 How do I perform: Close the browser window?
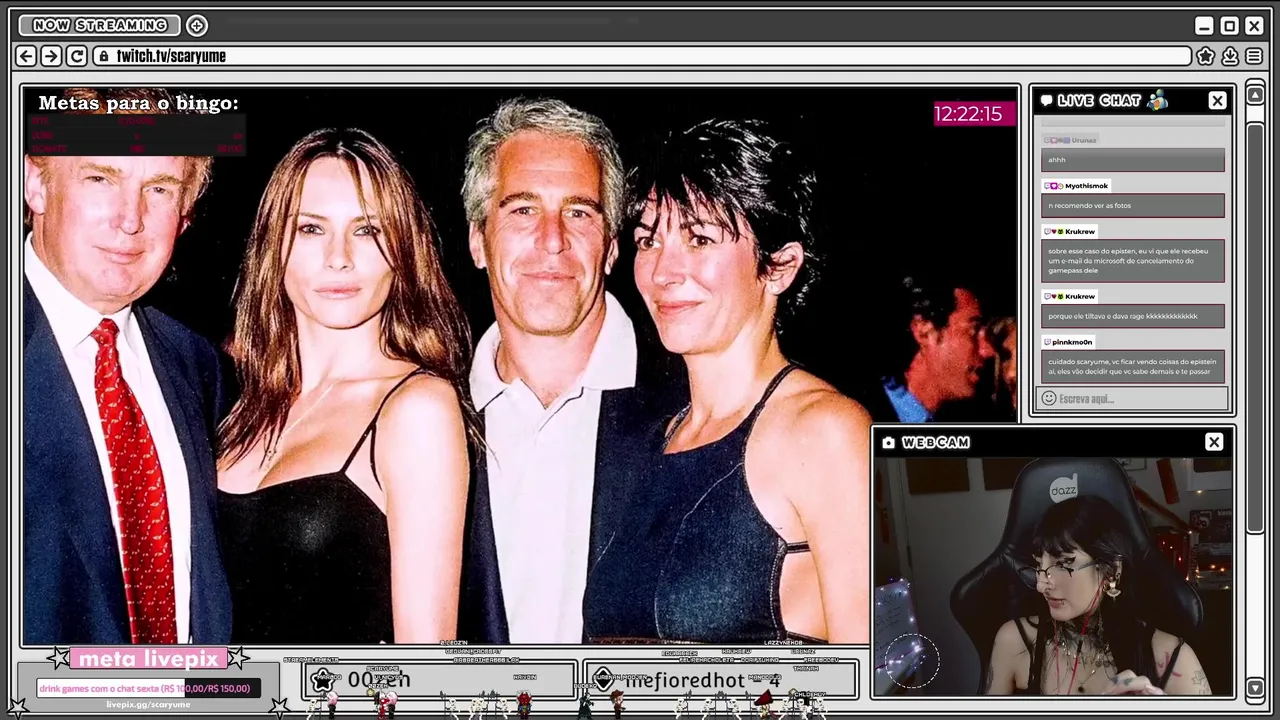click(1254, 26)
